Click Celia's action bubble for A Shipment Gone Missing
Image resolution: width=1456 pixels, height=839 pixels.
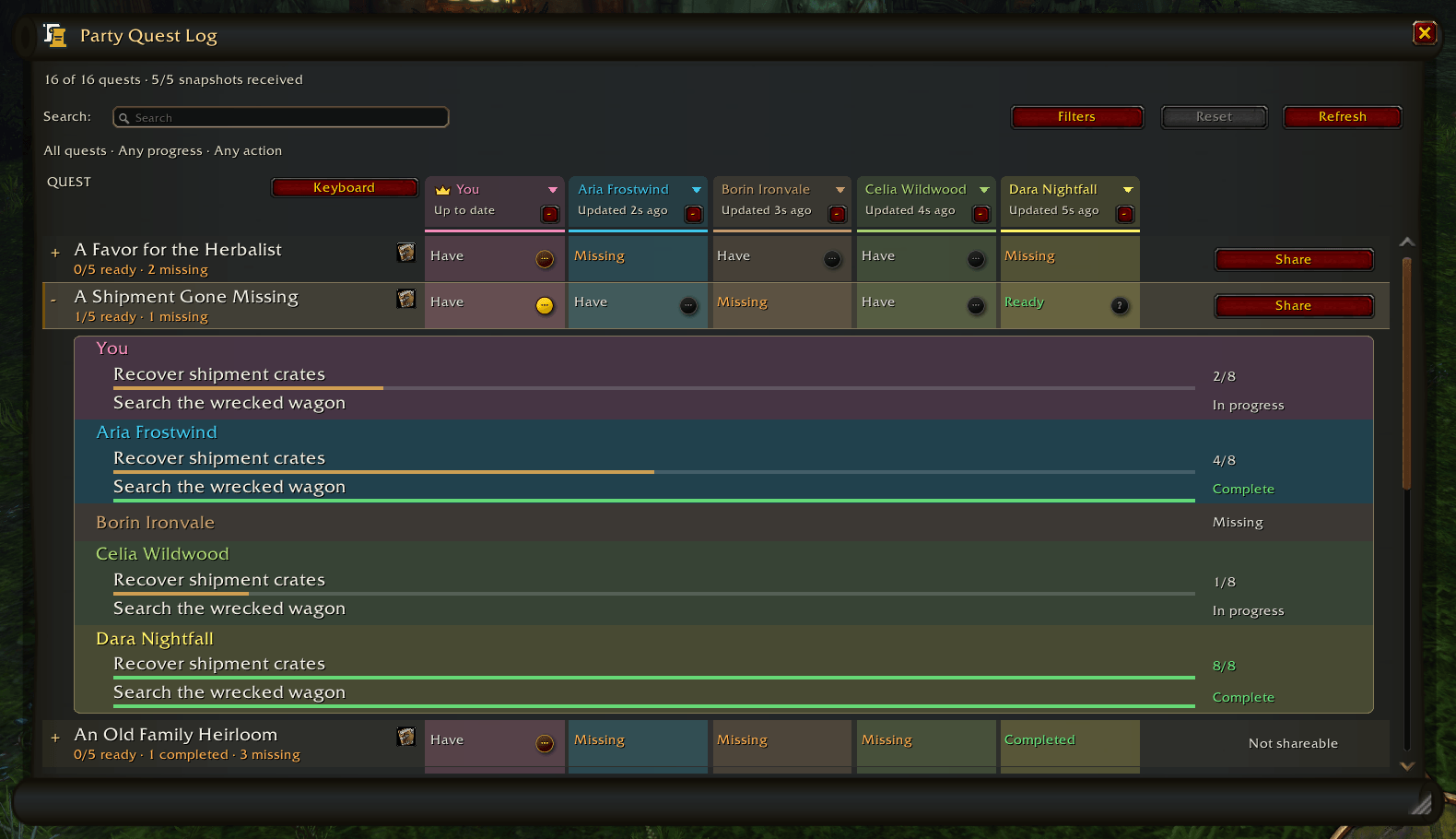(976, 306)
